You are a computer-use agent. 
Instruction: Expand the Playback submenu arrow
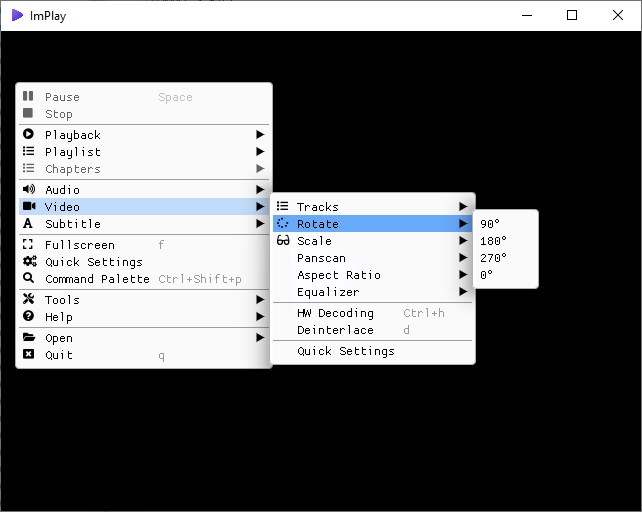tap(260, 134)
